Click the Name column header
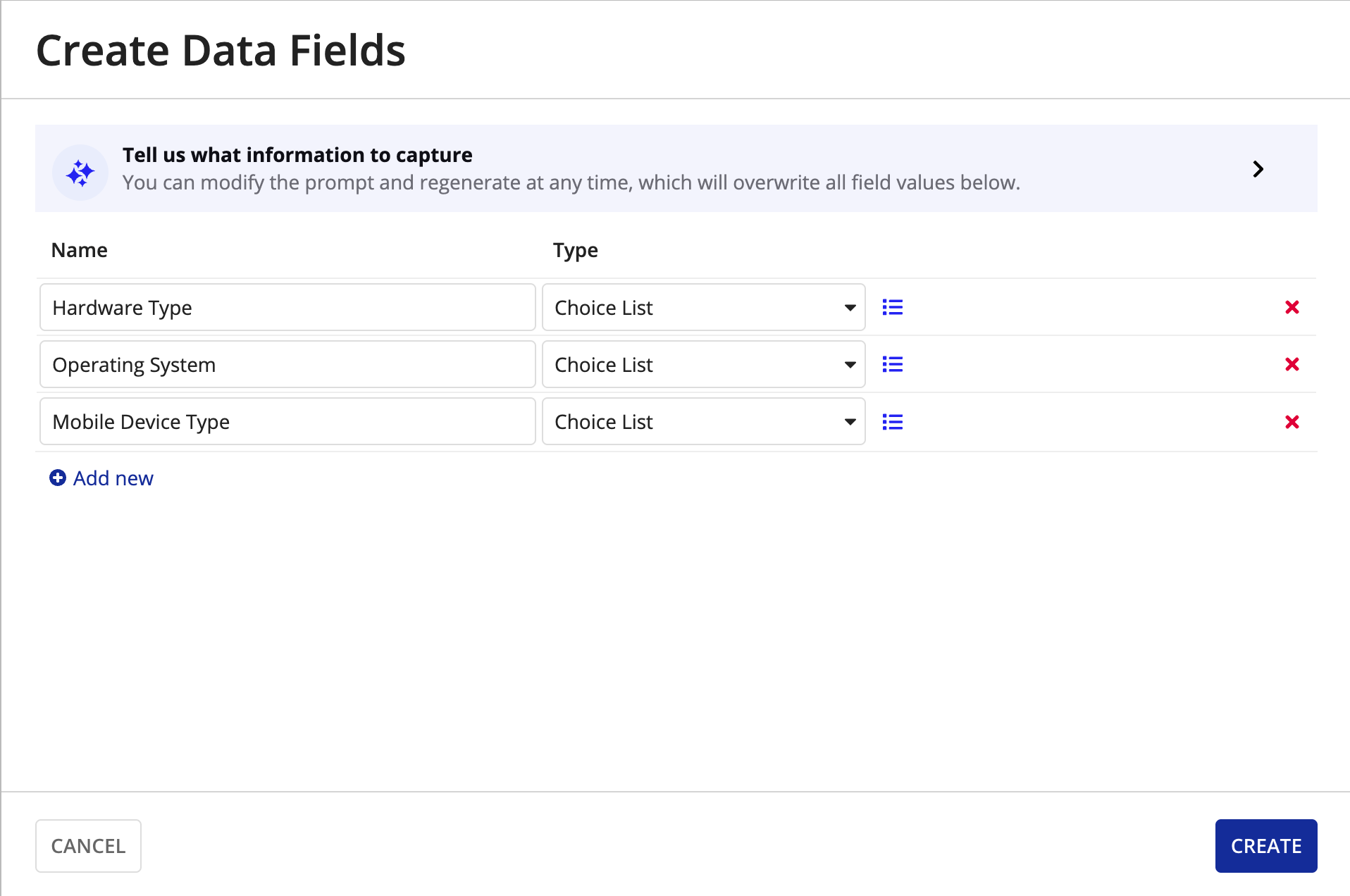1350x896 pixels. coord(80,250)
